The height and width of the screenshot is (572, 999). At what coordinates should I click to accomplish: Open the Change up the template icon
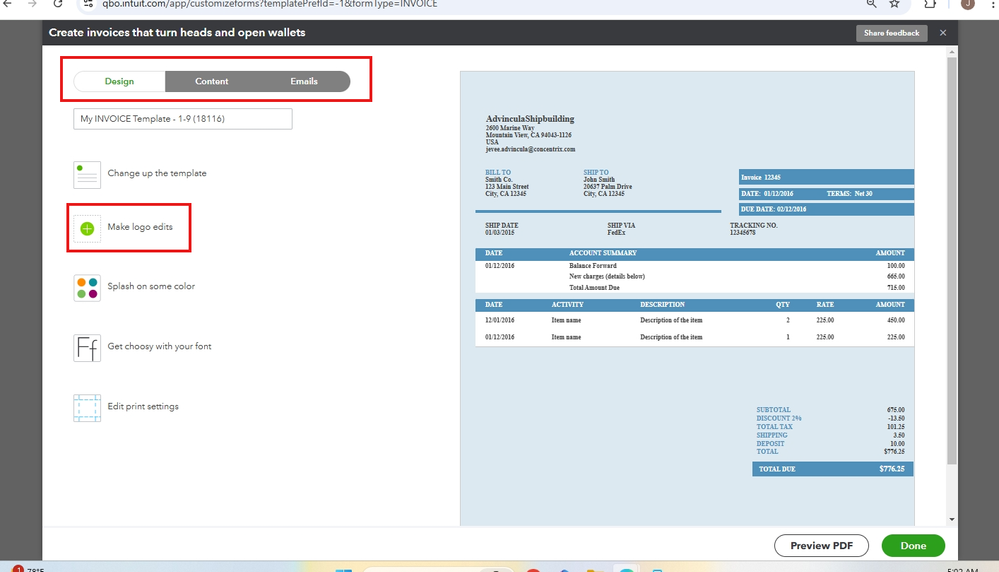pos(87,175)
